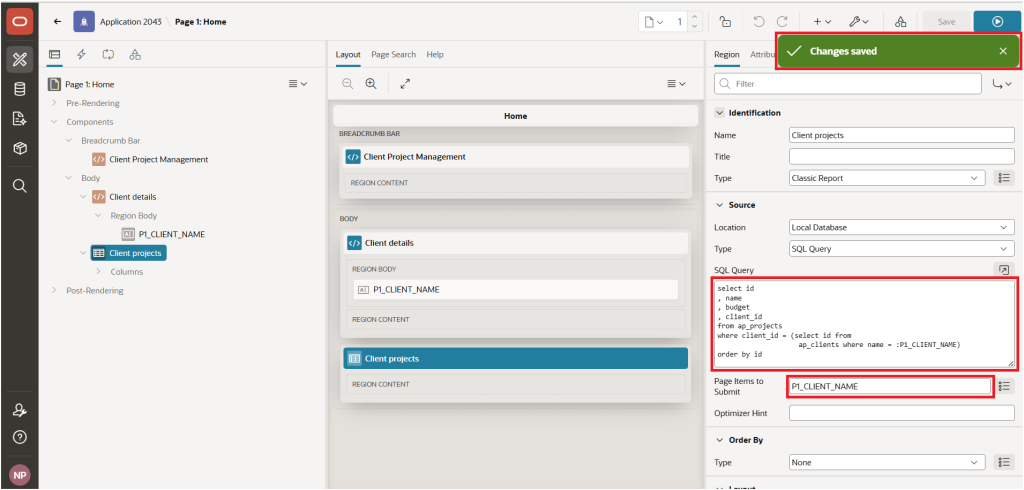Open the SQL Query code editor
This screenshot has width=1024, height=490.
coord(1004,270)
